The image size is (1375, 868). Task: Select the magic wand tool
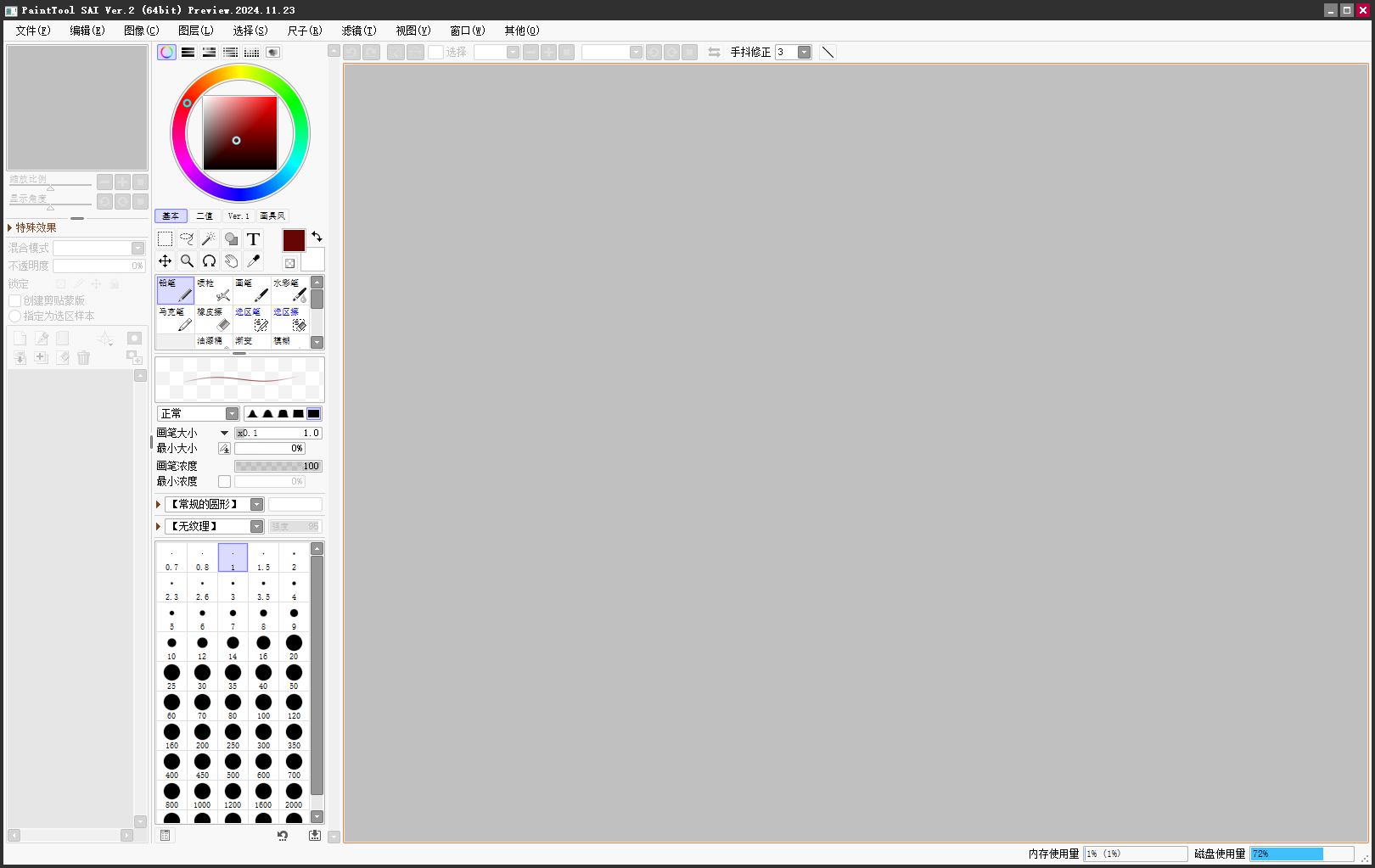(209, 239)
